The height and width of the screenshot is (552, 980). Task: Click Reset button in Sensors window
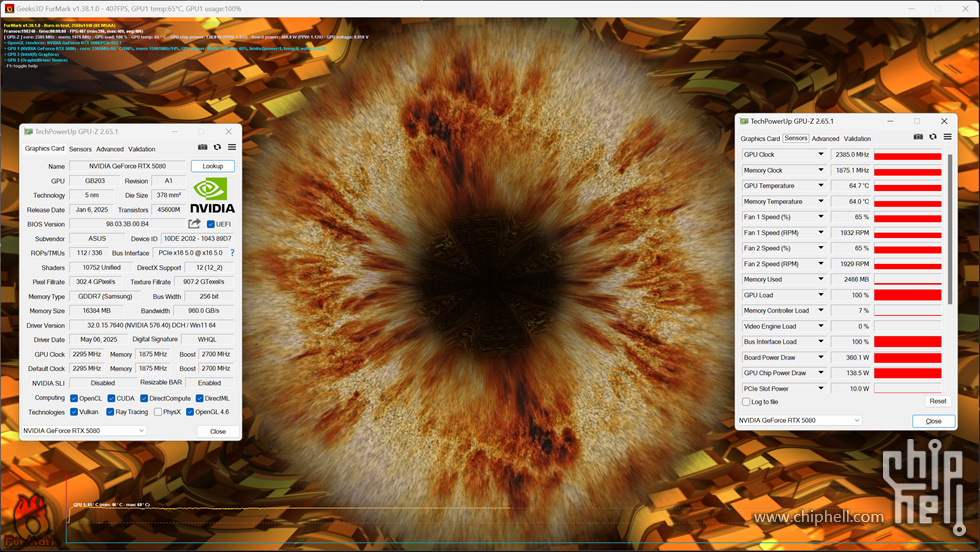coord(938,401)
